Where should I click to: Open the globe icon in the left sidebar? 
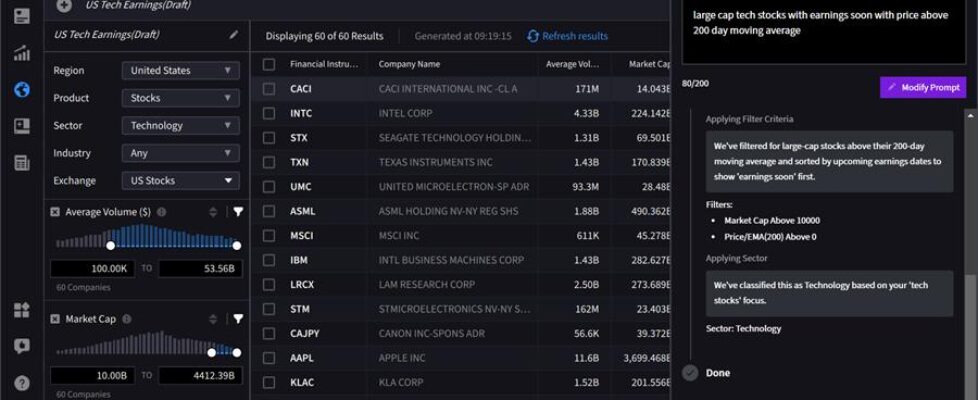click(22, 90)
